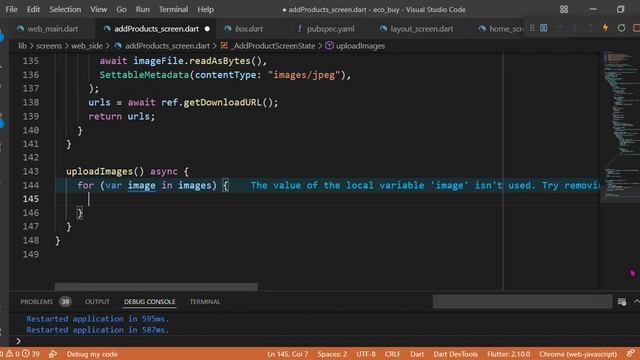The image size is (640, 360).
Task: Click first 'Restarted application in 595ms' line
Action: (98, 318)
